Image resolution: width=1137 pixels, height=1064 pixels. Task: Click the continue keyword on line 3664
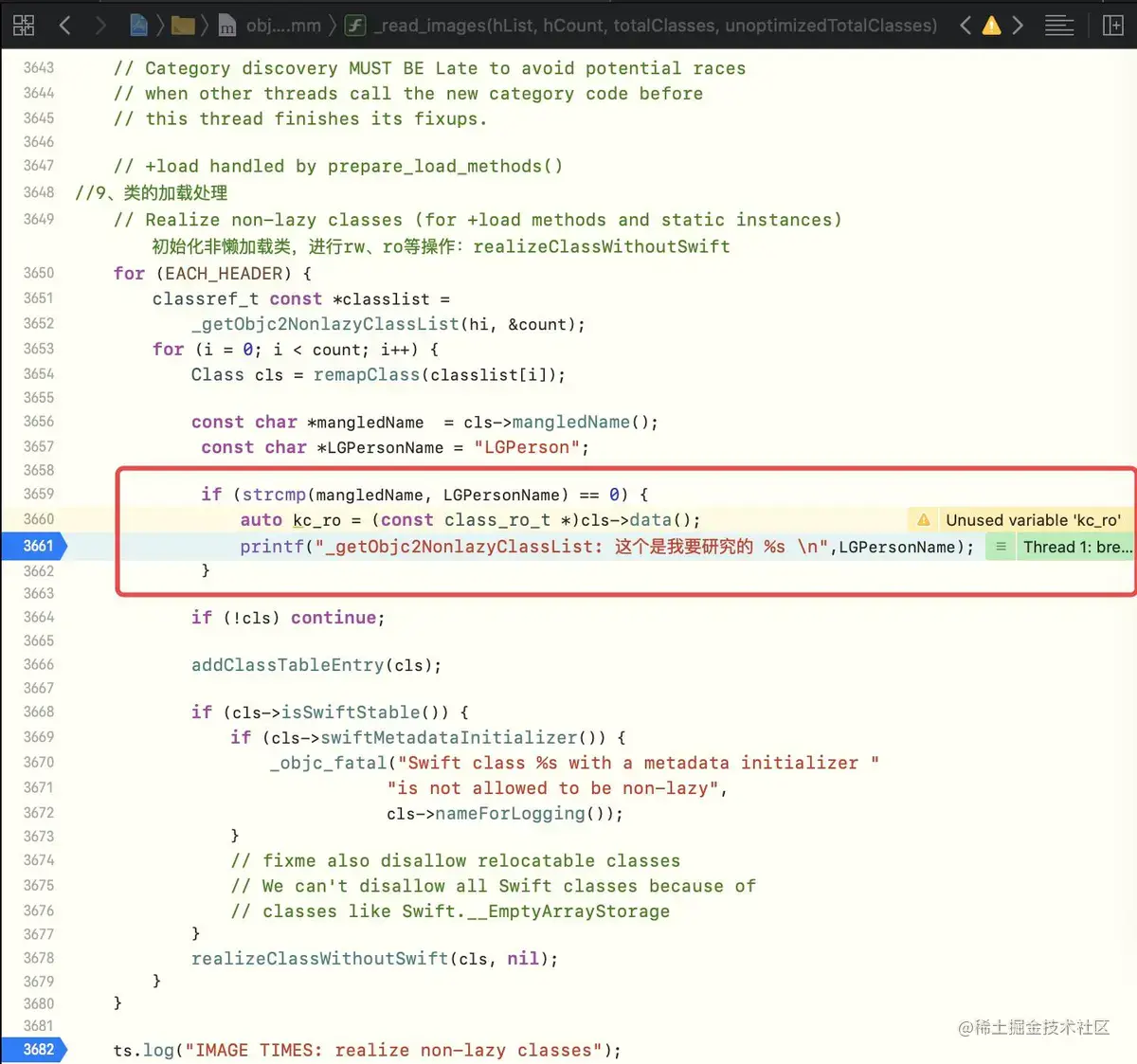click(334, 618)
